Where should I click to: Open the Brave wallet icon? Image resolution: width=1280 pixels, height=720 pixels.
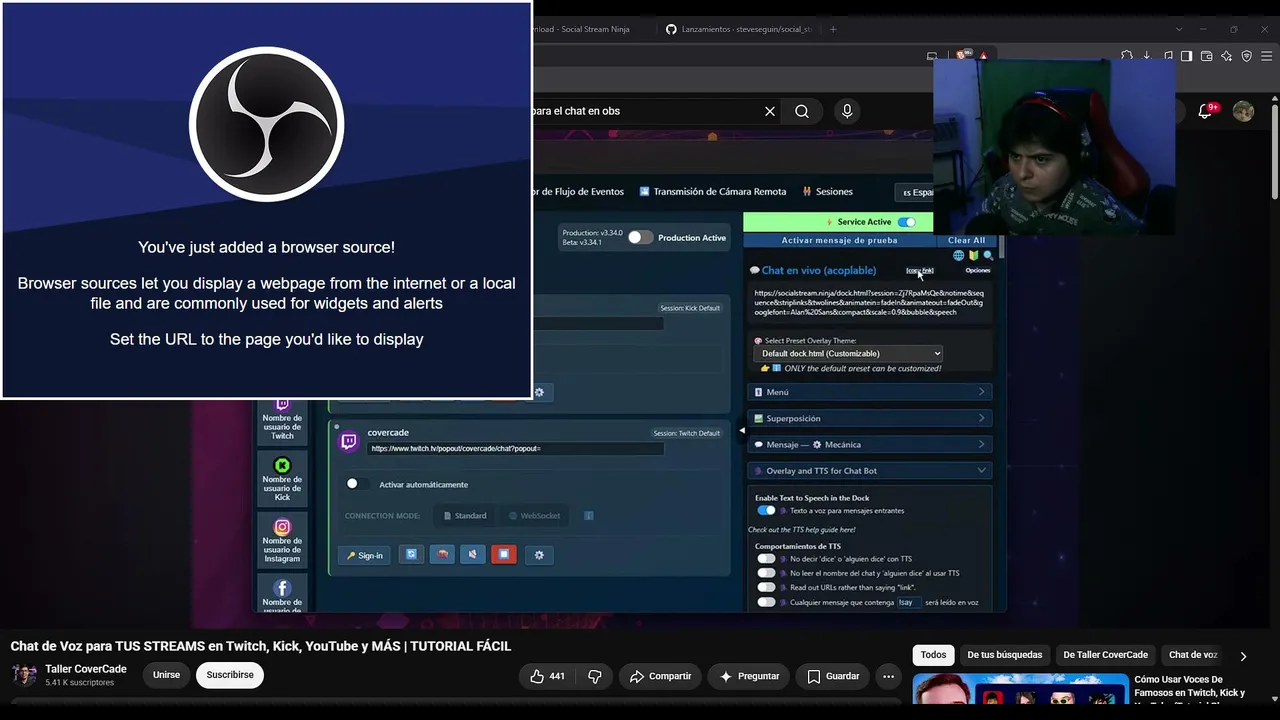(x=1206, y=56)
